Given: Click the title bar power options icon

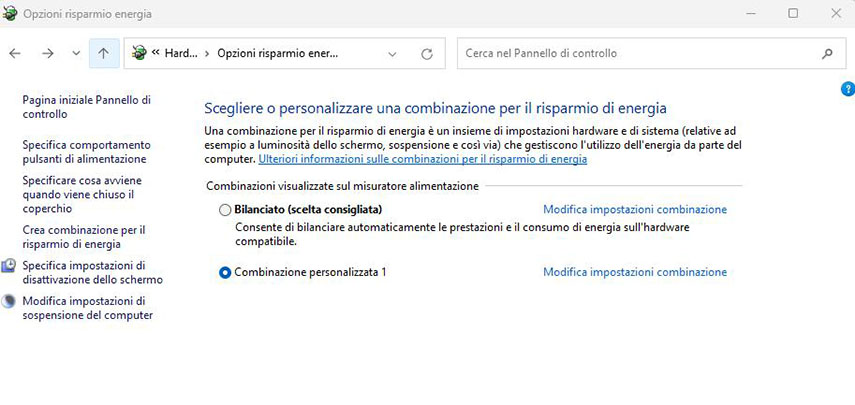Looking at the screenshot, I should click(x=10, y=14).
